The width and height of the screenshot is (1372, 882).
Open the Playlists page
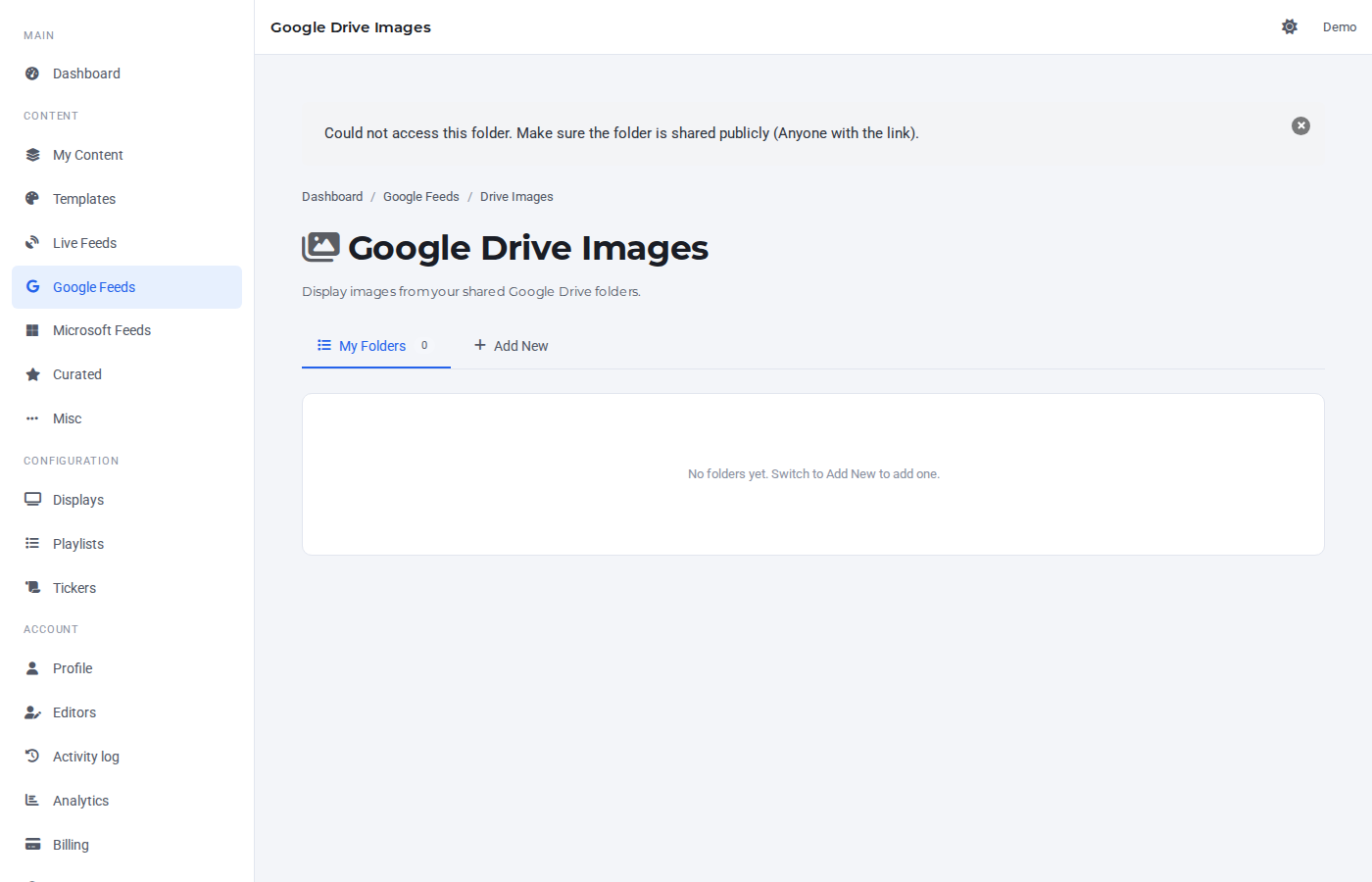coord(126,544)
